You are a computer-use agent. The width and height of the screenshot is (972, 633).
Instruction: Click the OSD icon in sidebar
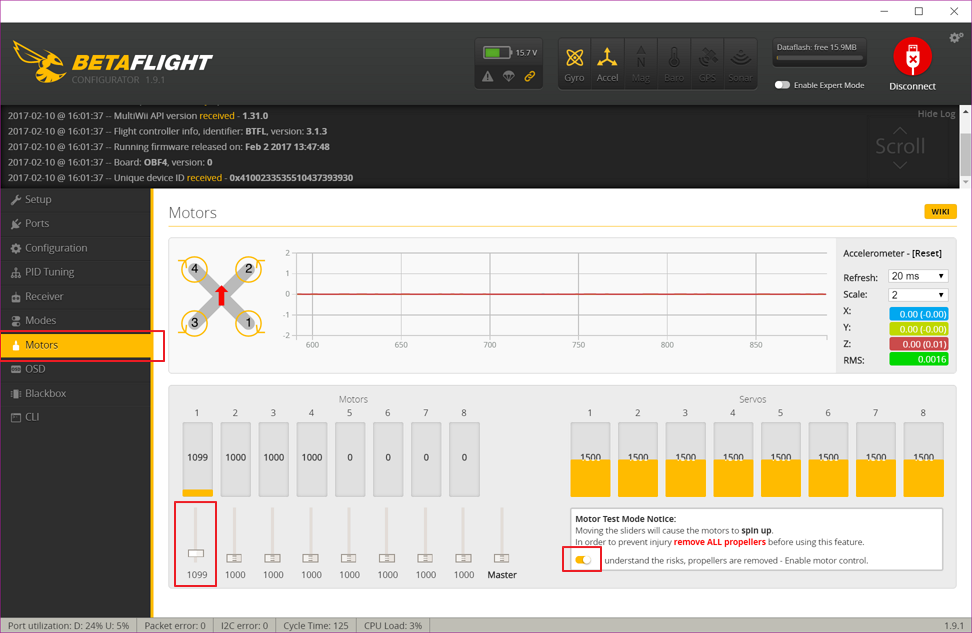(16, 369)
